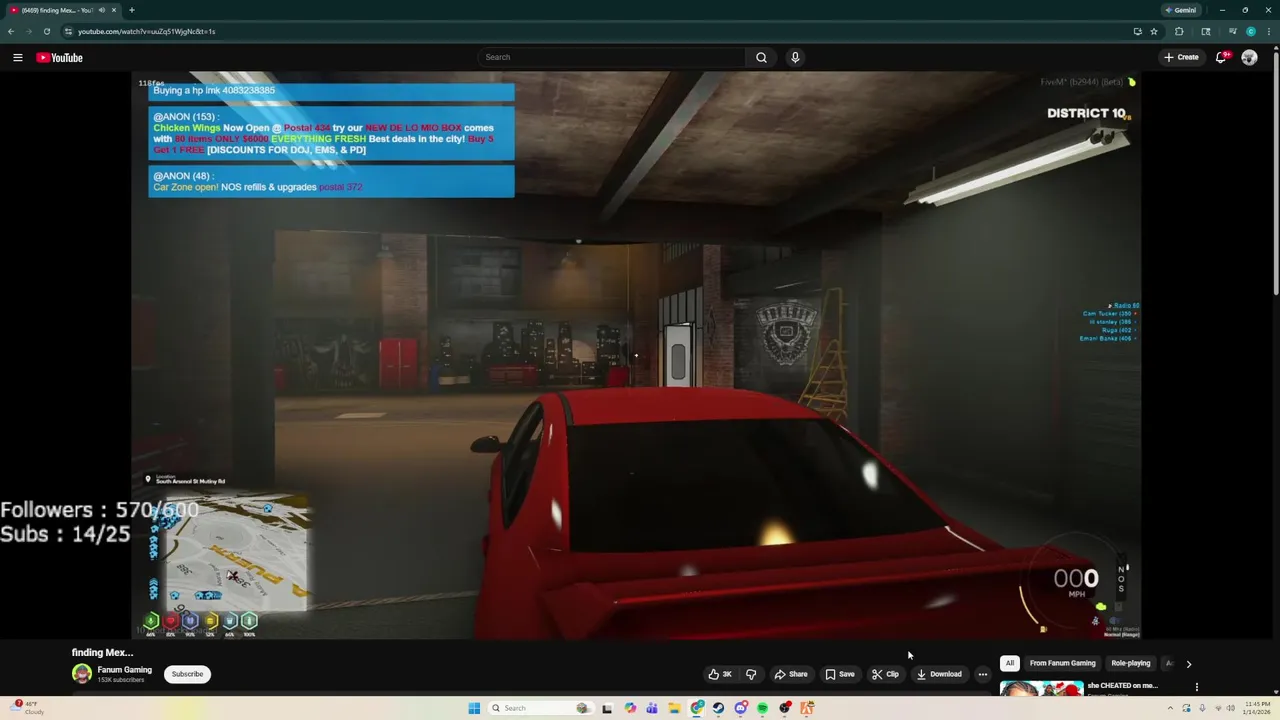1280x720 pixels.
Task: Click the YouTube search field
Action: click(x=611, y=57)
